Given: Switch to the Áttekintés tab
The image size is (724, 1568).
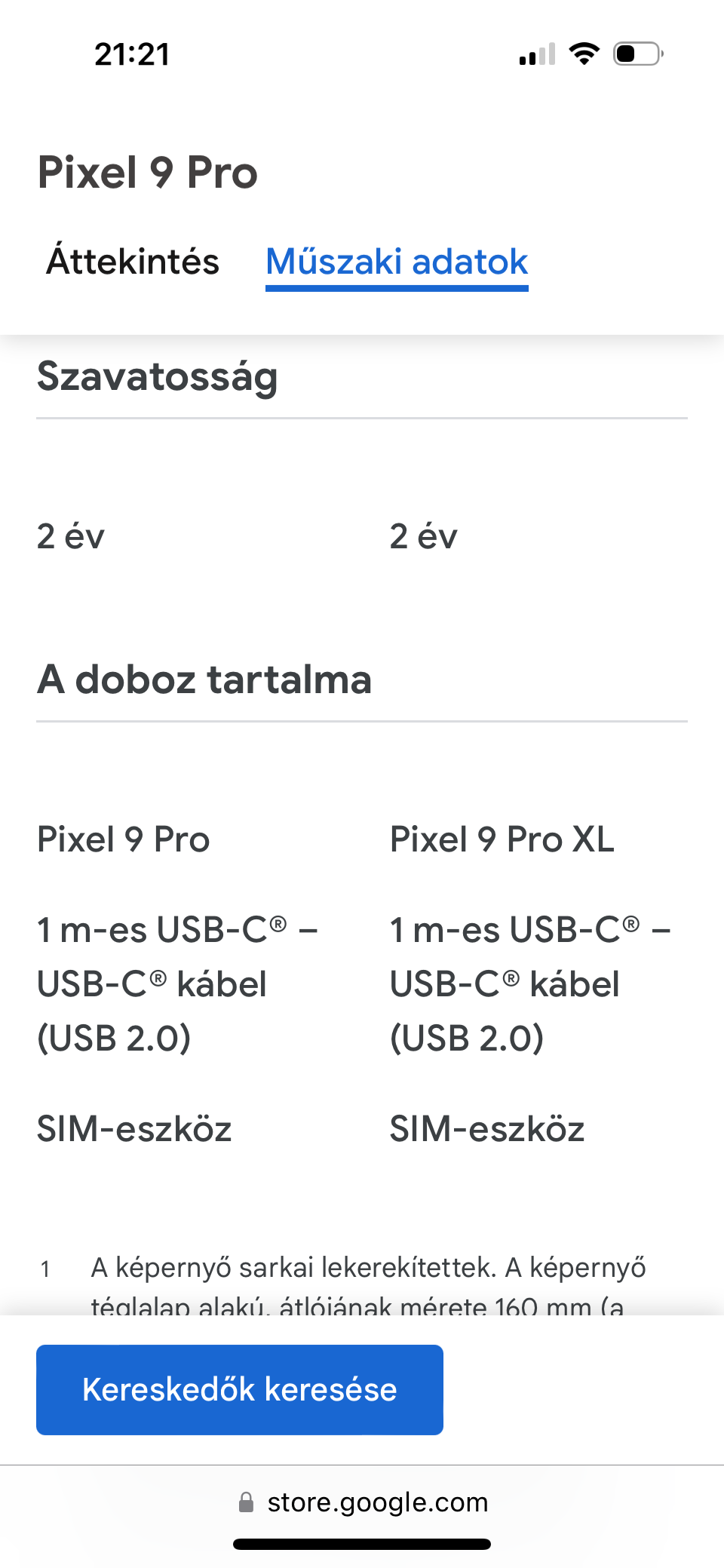Looking at the screenshot, I should tap(133, 261).
